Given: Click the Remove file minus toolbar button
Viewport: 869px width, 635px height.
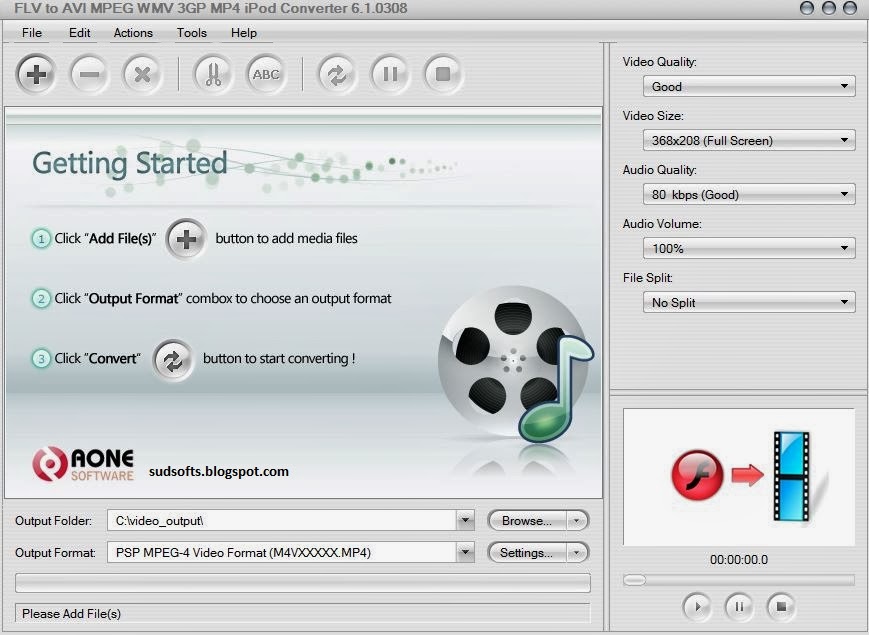Looking at the screenshot, I should [x=89, y=74].
